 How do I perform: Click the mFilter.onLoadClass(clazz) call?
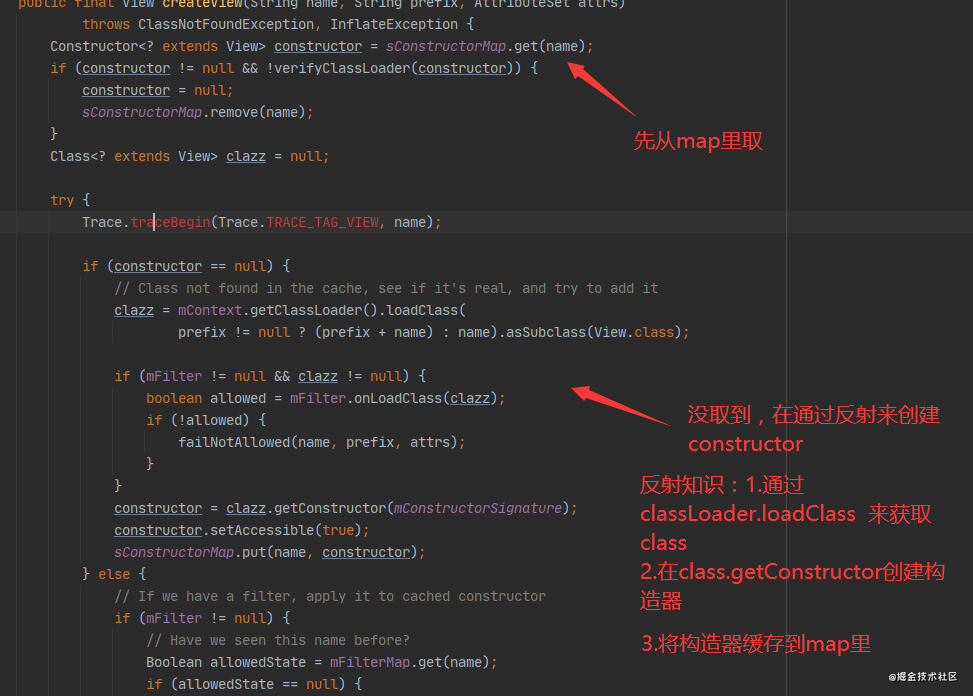(x=393, y=398)
